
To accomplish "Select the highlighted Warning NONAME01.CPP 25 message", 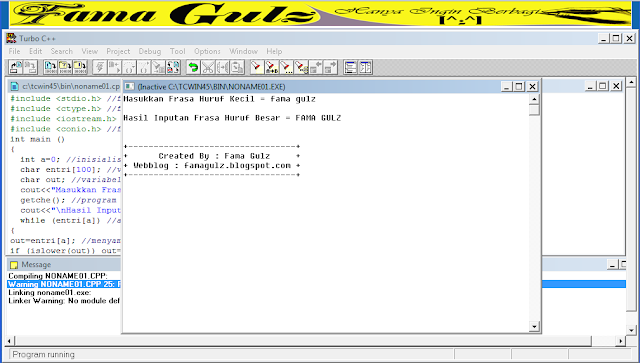I will [64, 284].
